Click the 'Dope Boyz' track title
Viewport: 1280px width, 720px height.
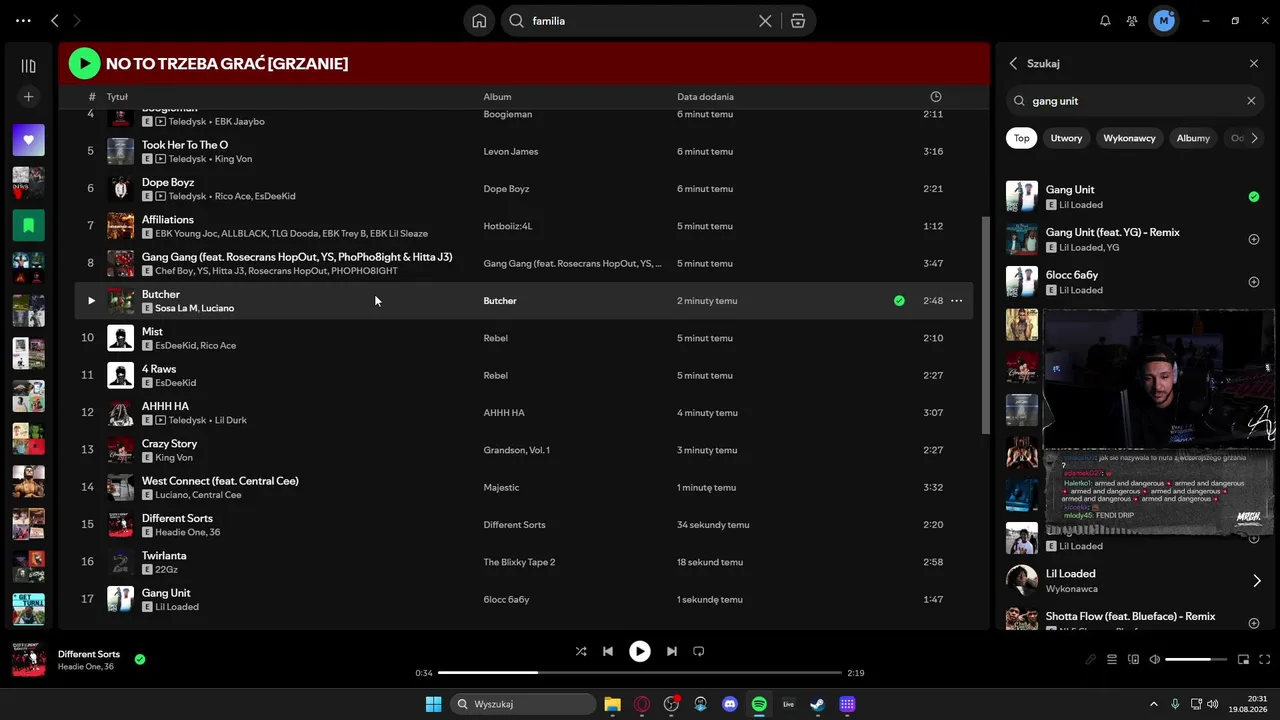tap(168, 183)
